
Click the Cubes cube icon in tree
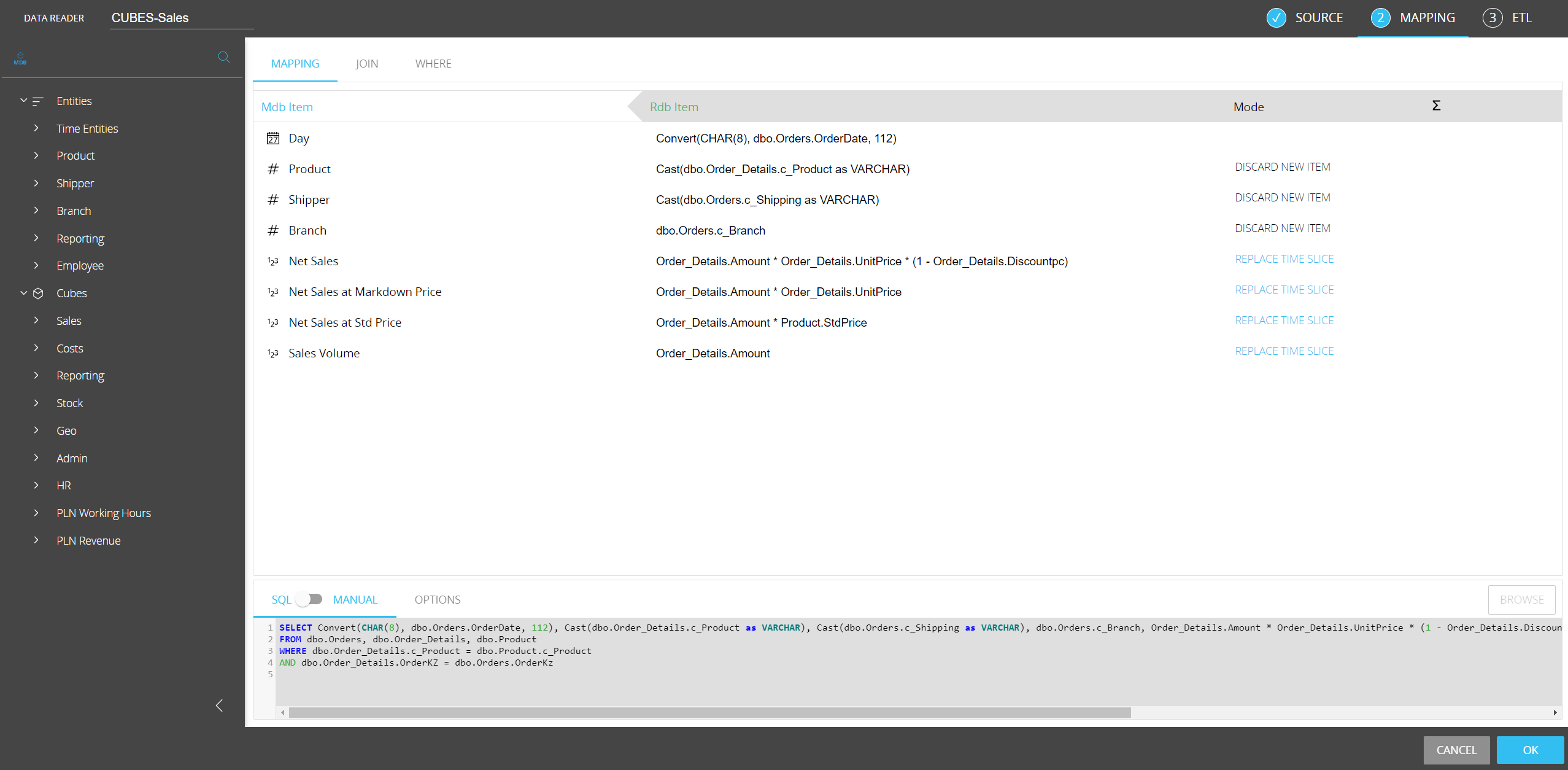click(x=38, y=294)
